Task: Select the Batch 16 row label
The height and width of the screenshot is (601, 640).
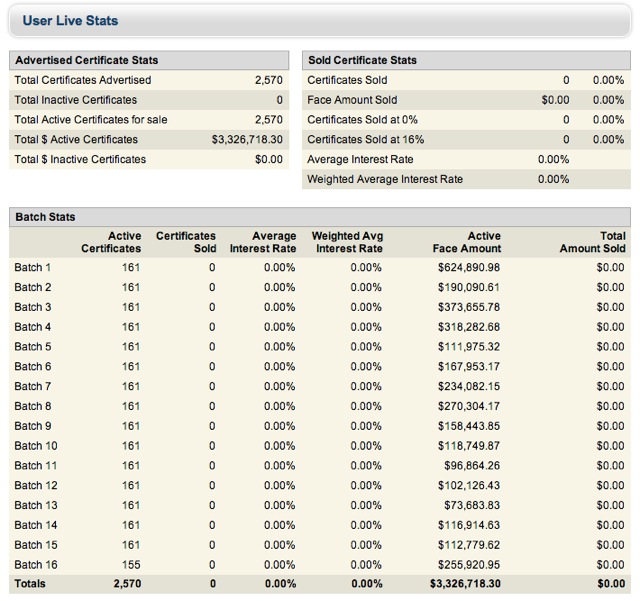Action: 36,565
